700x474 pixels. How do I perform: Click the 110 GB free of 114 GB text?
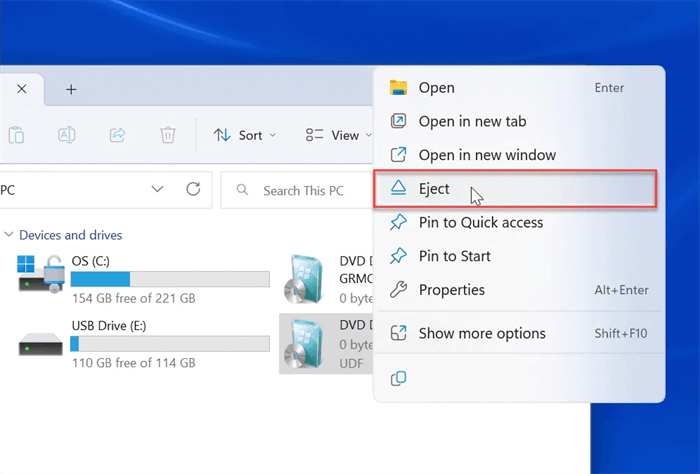[133, 363]
